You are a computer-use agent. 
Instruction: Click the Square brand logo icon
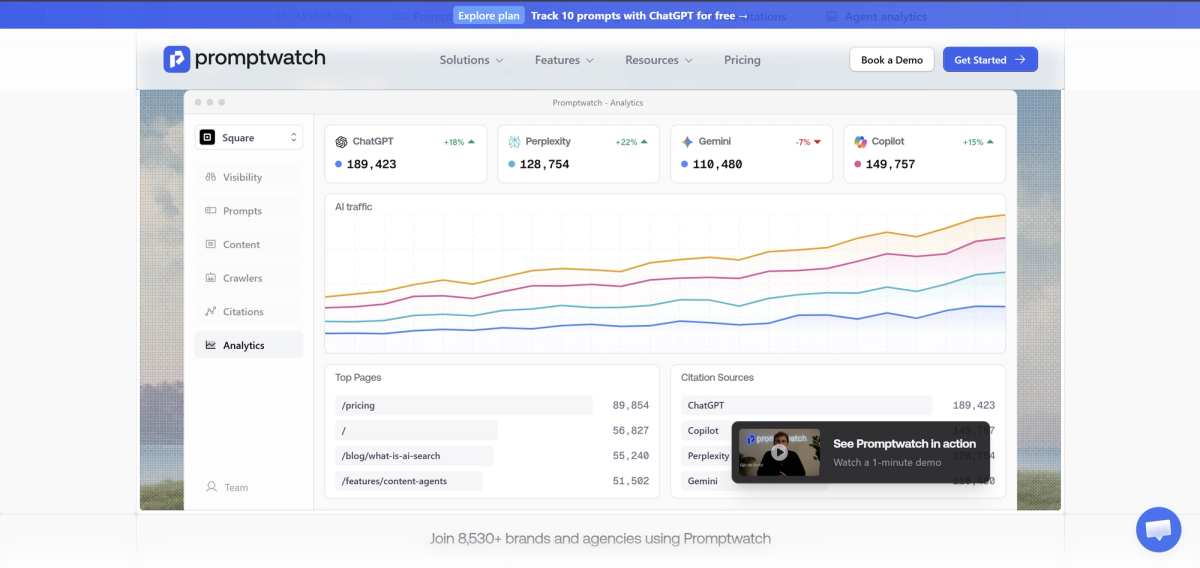tap(208, 138)
